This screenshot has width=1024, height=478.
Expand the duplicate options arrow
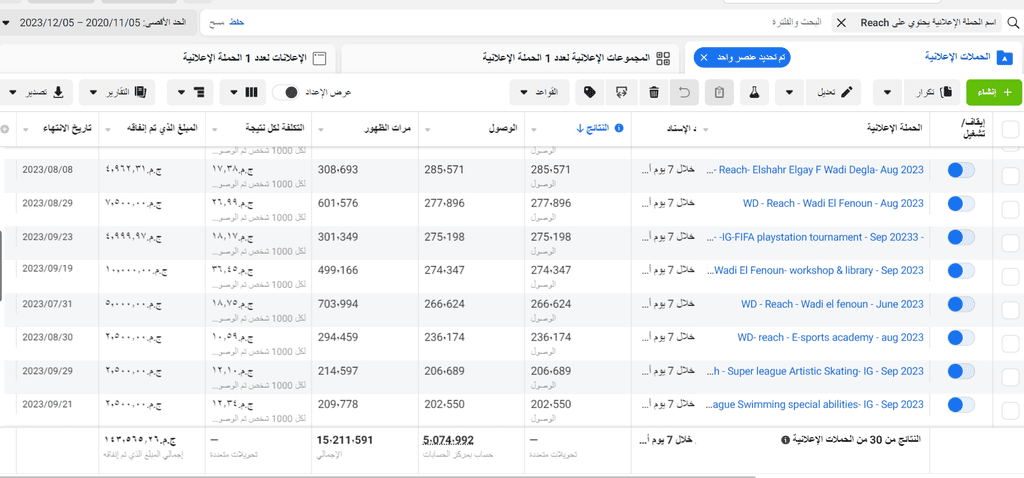point(889,93)
